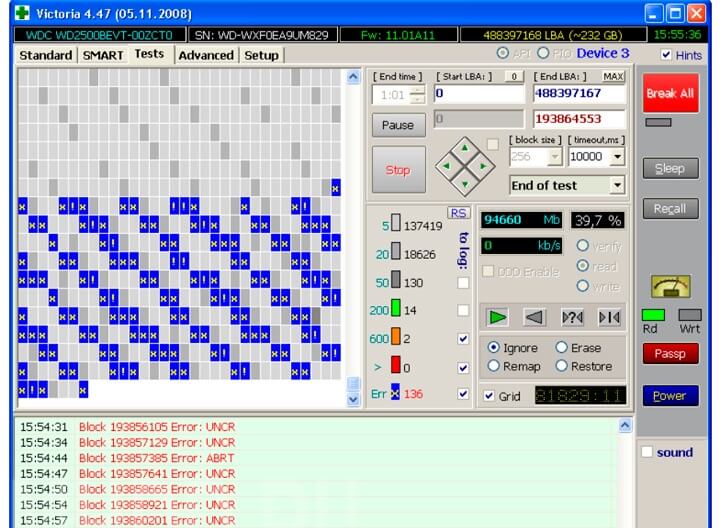Click the Stop button

click(398, 170)
